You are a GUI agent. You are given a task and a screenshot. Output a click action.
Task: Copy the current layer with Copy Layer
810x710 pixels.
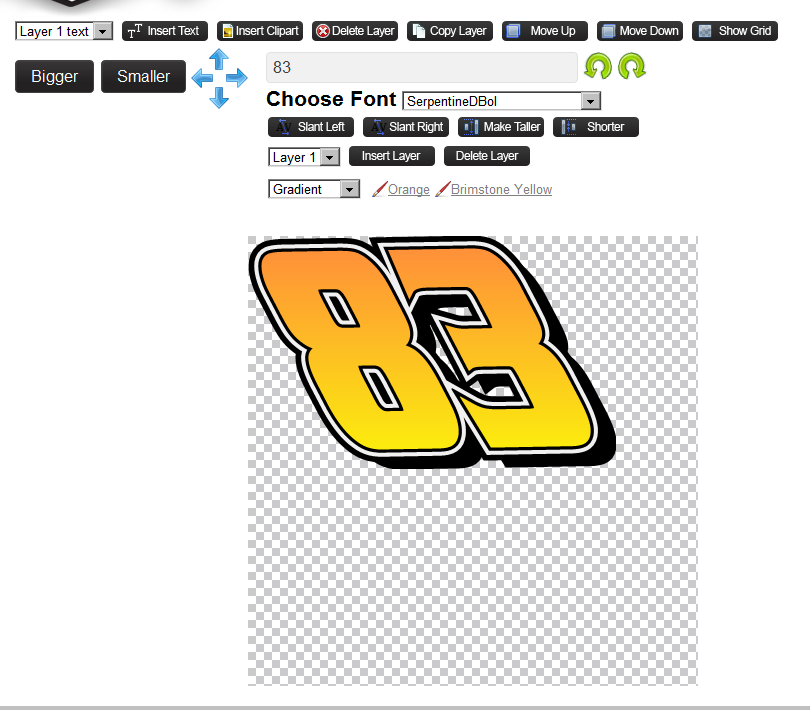450,31
